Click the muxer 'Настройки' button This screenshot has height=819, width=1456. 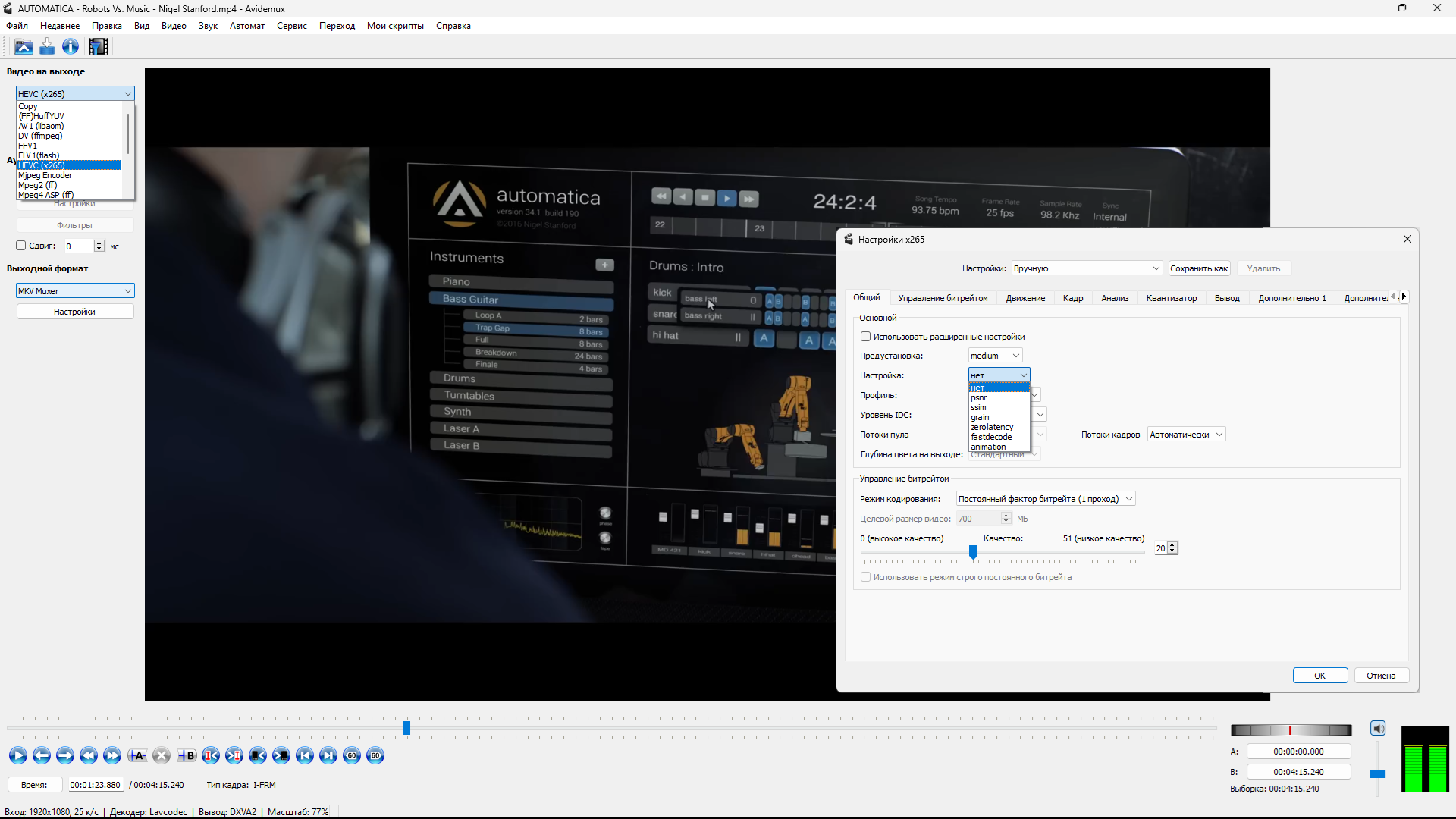click(x=75, y=312)
